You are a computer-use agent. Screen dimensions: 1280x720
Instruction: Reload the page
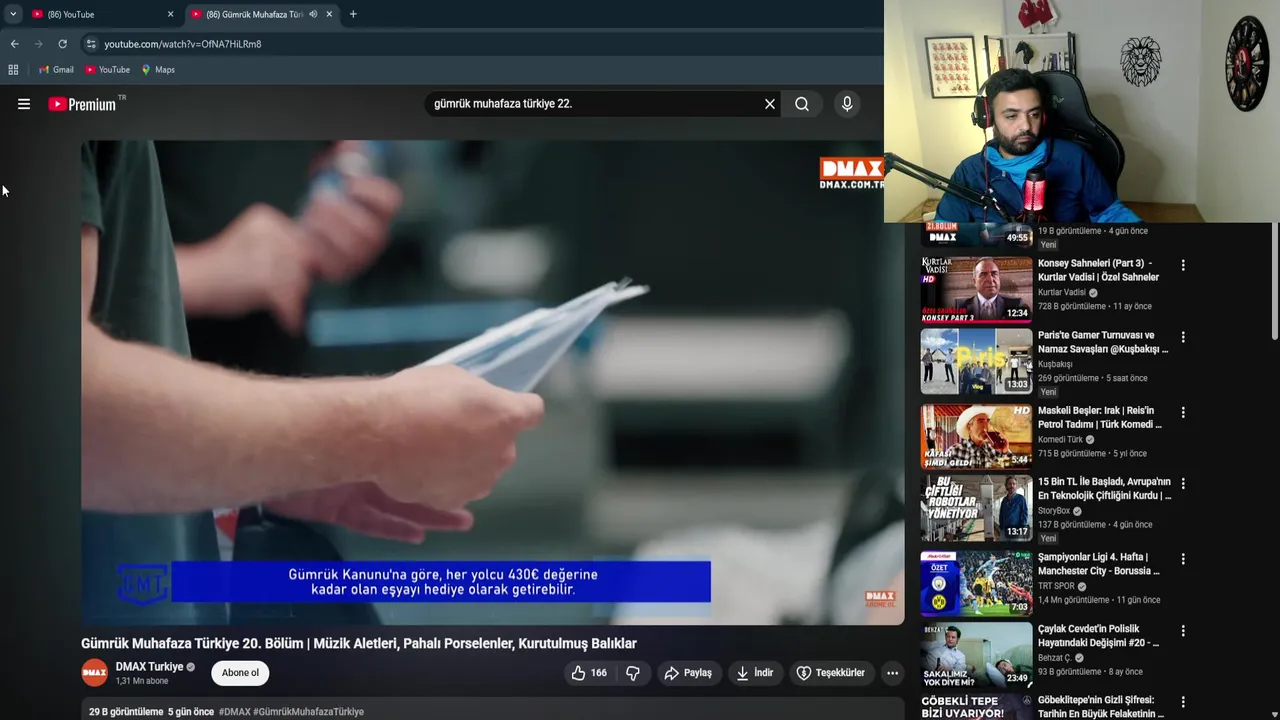pyautogui.click(x=62, y=44)
